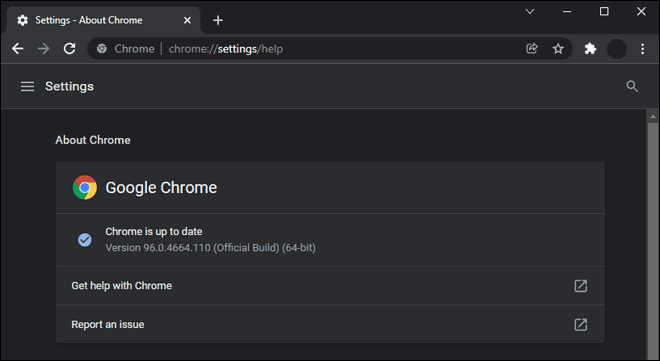Screen dimensions: 660x361
Task: Click the Settings page title
Action: 69,86
